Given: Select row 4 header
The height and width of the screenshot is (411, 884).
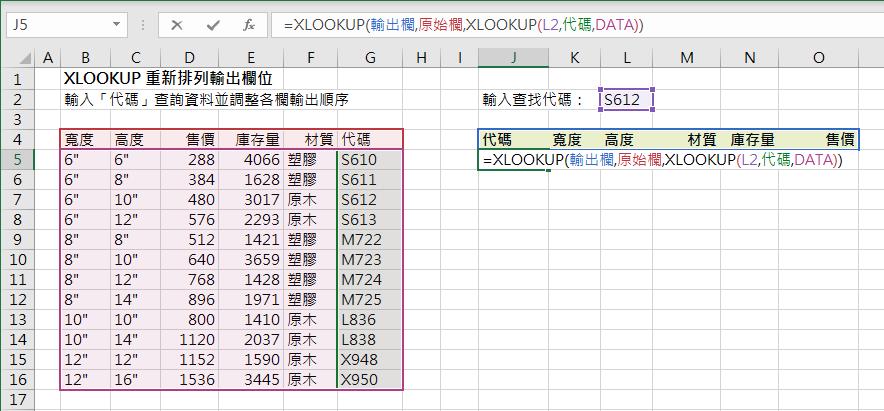Looking at the screenshot, I should coord(17,139).
